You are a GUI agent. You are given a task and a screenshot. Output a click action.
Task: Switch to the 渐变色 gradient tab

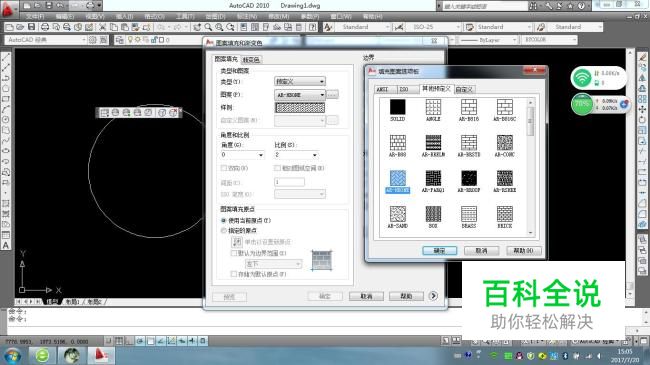coord(251,60)
